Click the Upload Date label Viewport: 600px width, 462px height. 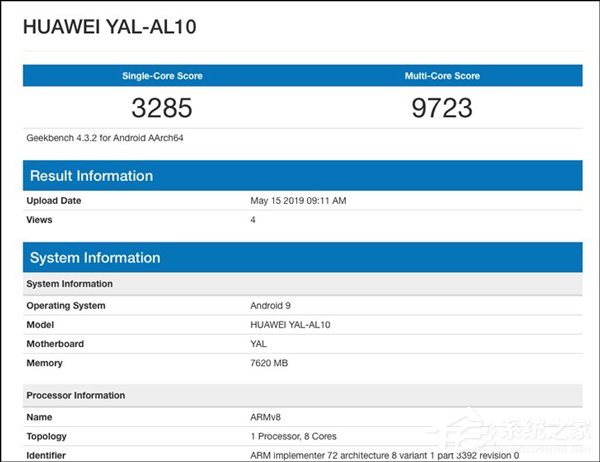coord(54,201)
